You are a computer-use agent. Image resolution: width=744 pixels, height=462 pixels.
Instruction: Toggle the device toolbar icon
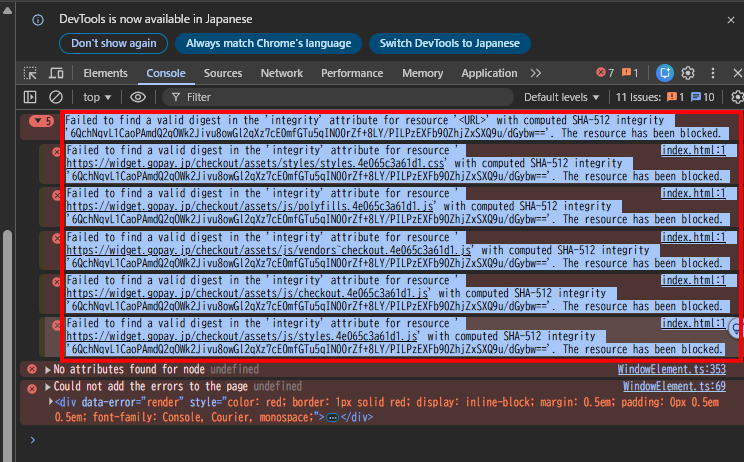(56, 73)
